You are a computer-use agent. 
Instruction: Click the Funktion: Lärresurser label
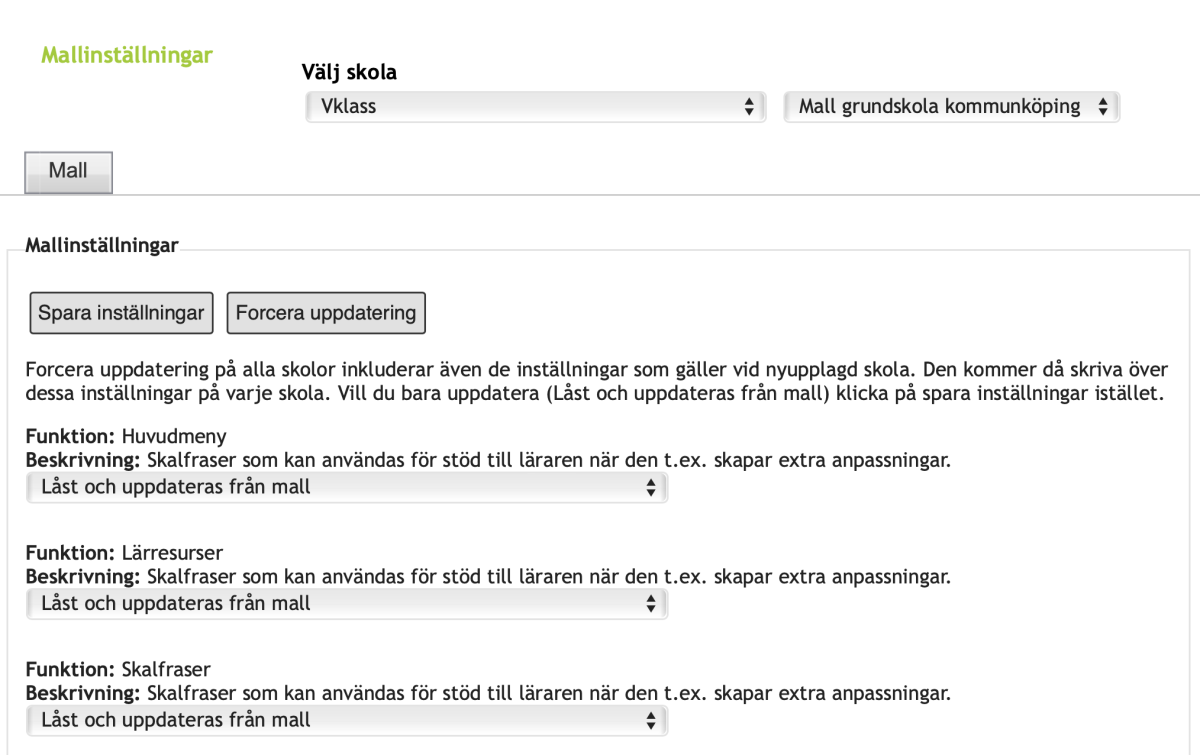click(124, 553)
